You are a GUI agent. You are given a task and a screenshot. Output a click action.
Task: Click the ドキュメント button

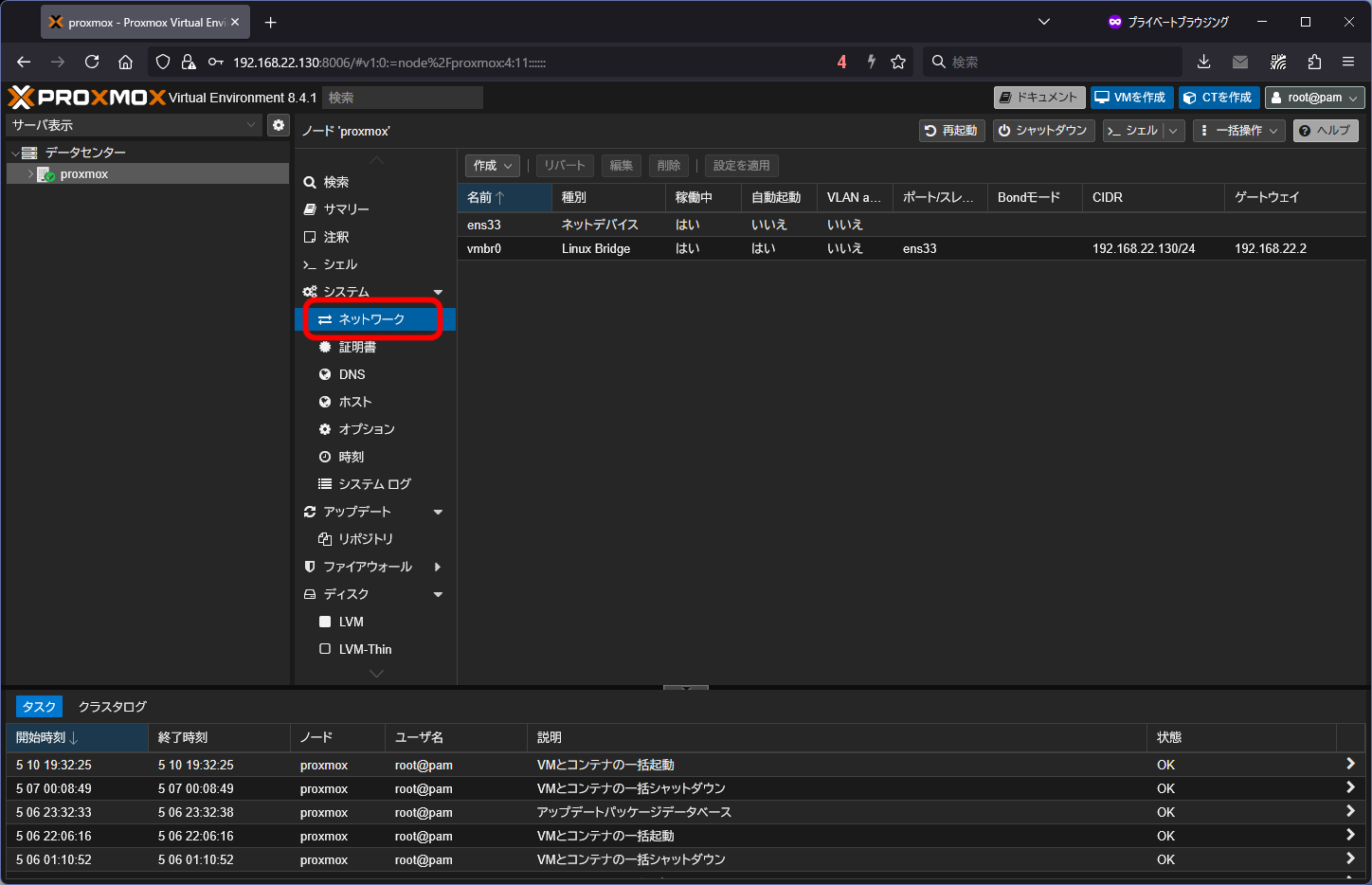(x=1039, y=98)
